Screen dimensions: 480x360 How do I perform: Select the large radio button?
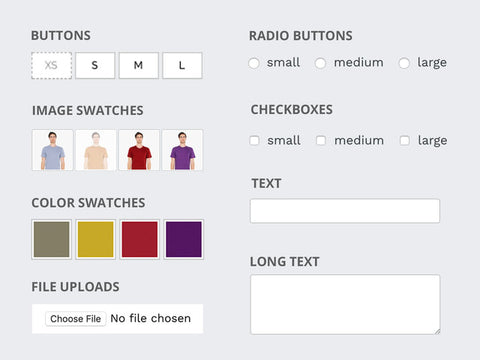point(404,63)
